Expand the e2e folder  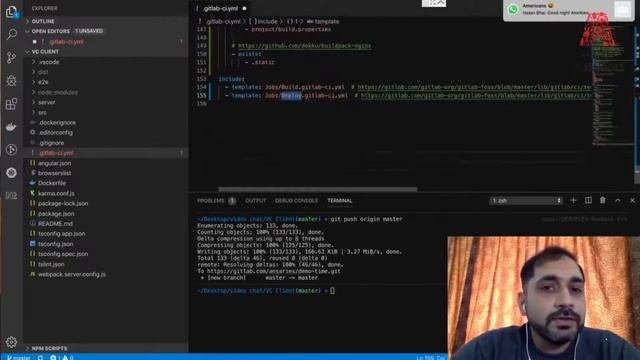(43, 82)
